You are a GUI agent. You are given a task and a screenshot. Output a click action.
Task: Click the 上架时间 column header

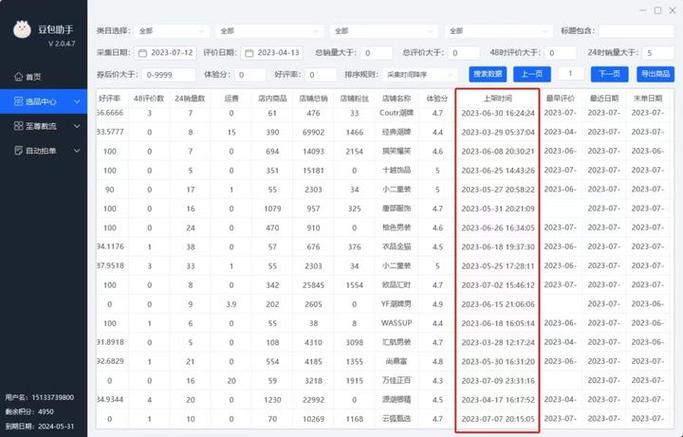coord(498,98)
